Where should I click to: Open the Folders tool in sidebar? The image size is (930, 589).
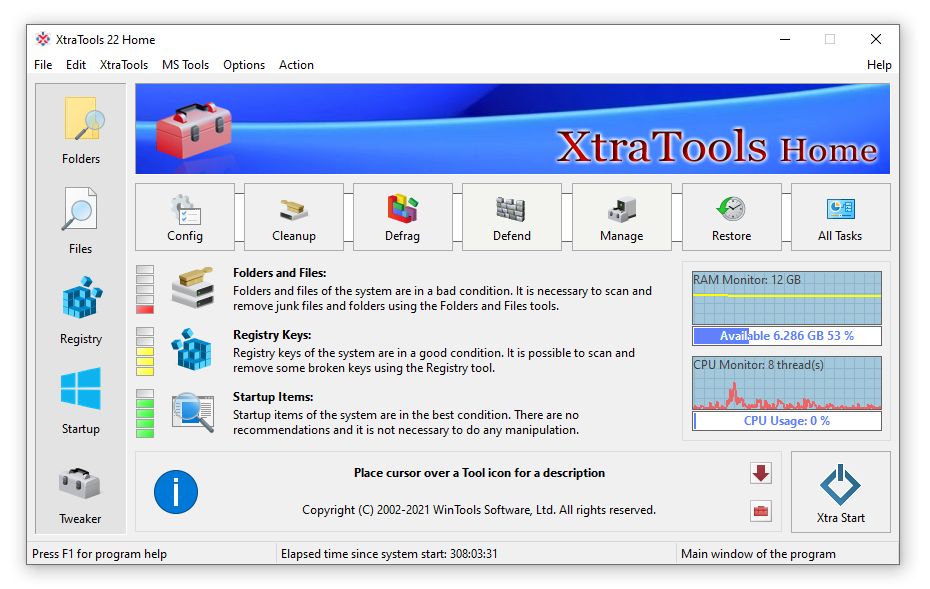click(81, 130)
